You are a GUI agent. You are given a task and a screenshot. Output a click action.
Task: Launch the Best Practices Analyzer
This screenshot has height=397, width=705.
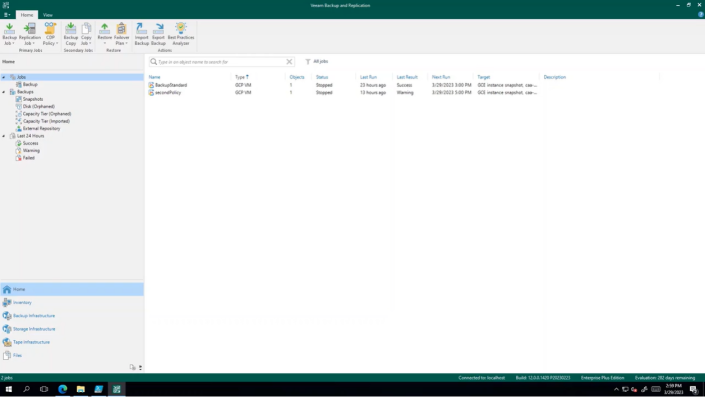point(181,34)
